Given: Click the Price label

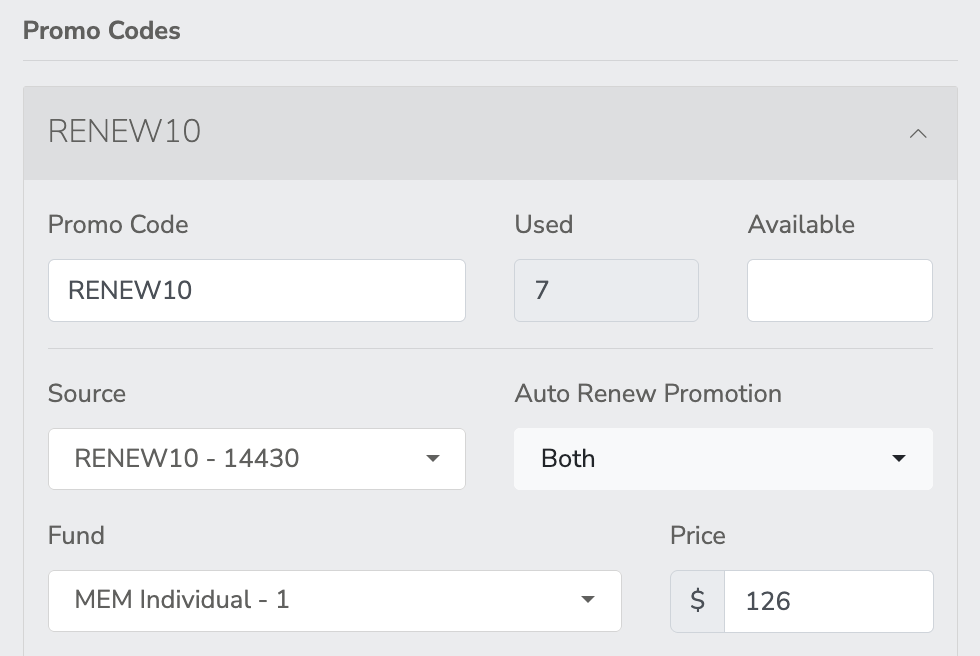Looking at the screenshot, I should tap(698, 536).
